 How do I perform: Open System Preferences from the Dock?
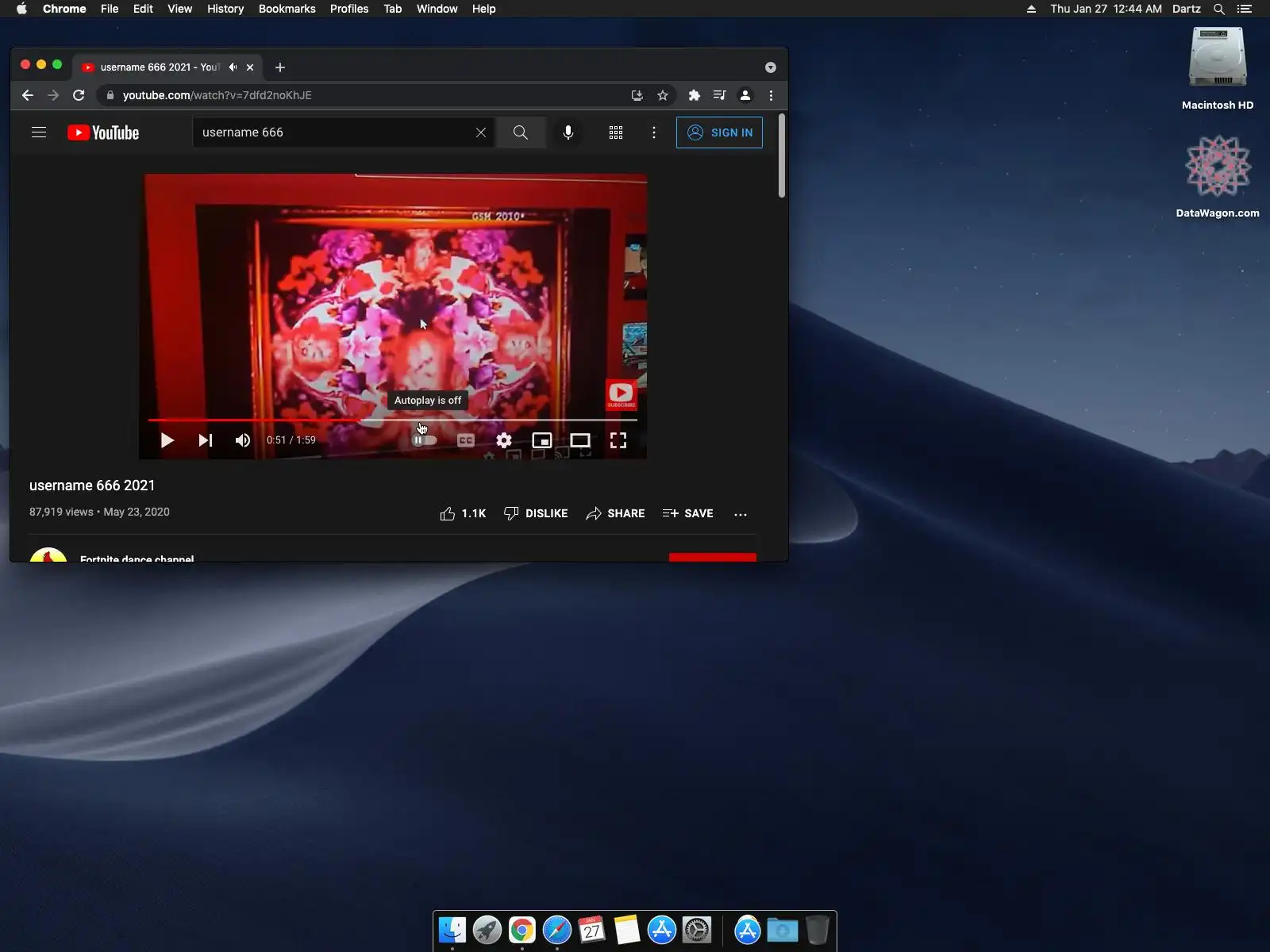coord(697,930)
